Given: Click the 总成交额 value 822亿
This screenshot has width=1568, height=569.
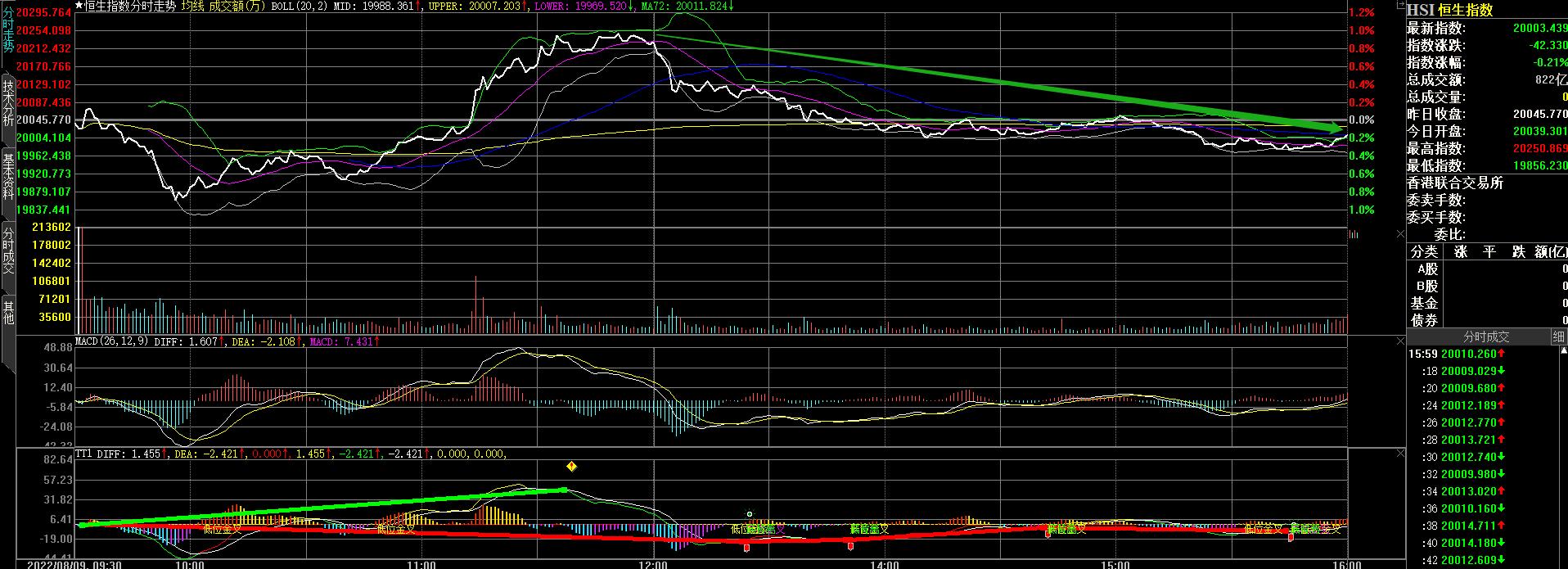Looking at the screenshot, I should [1551, 80].
